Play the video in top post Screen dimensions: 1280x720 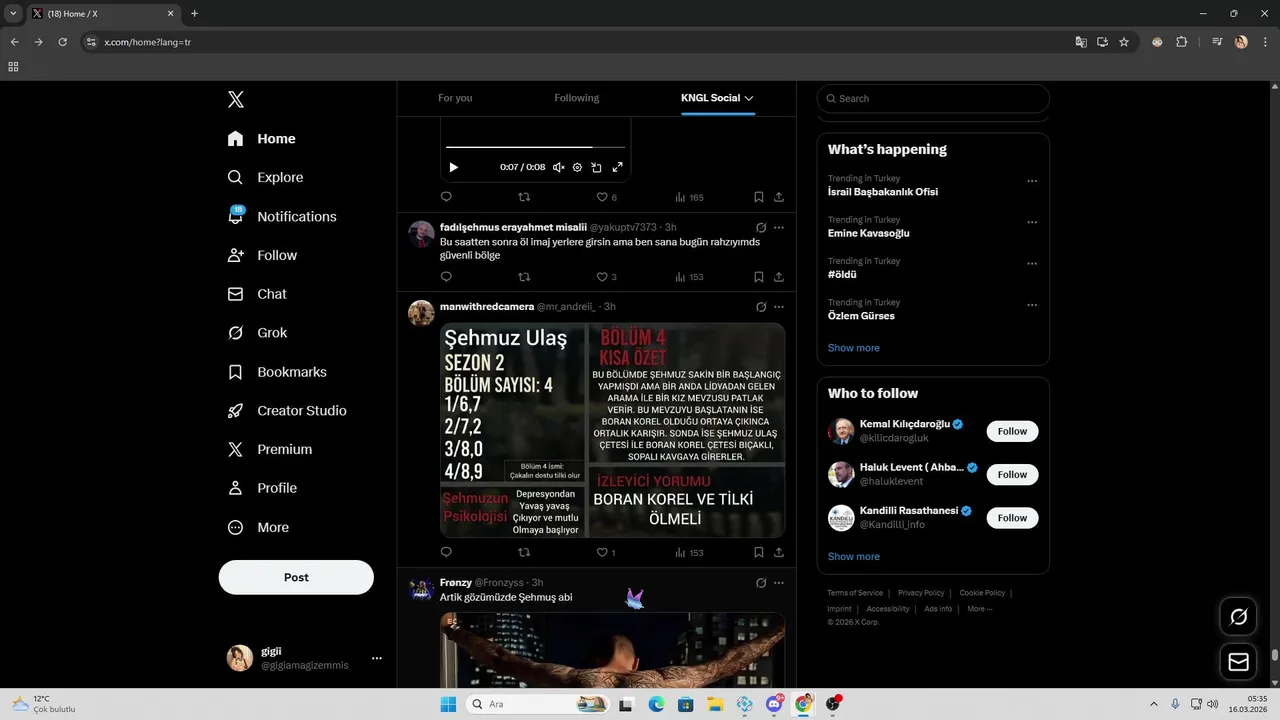(453, 167)
